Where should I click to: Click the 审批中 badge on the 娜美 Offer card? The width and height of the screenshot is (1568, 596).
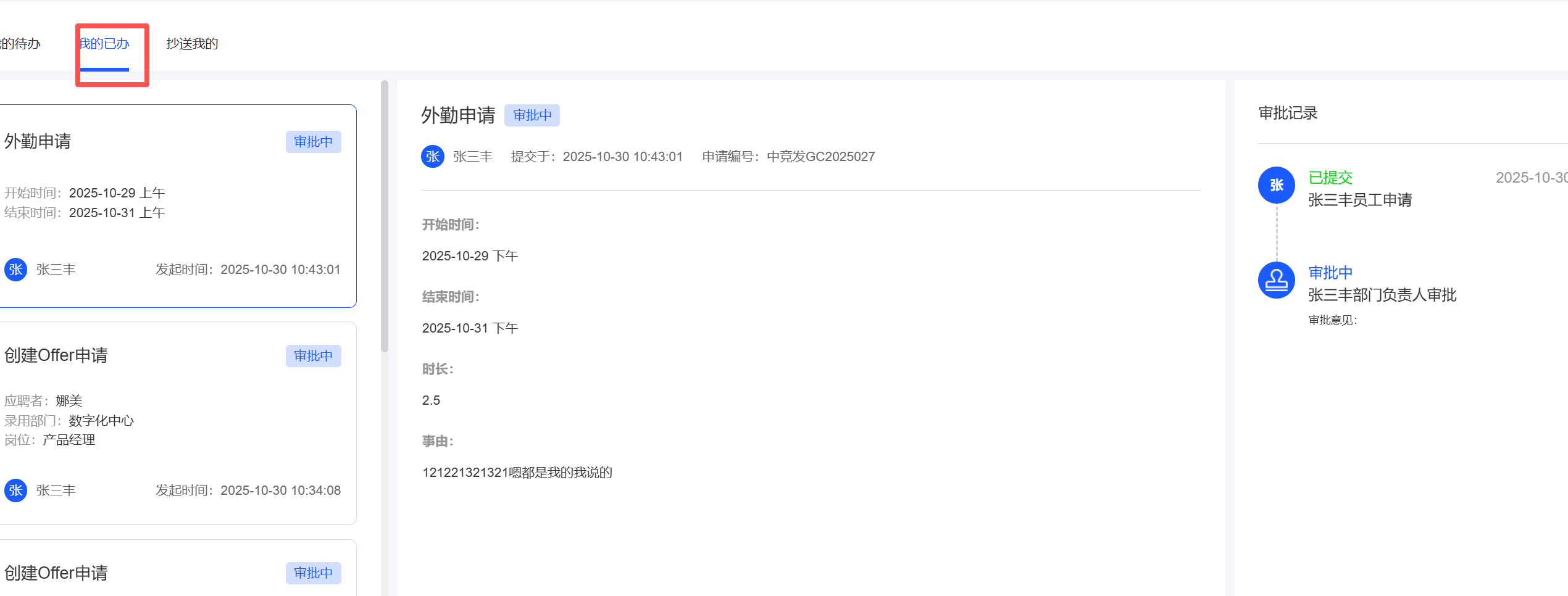pyautogui.click(x=314, y=356)
